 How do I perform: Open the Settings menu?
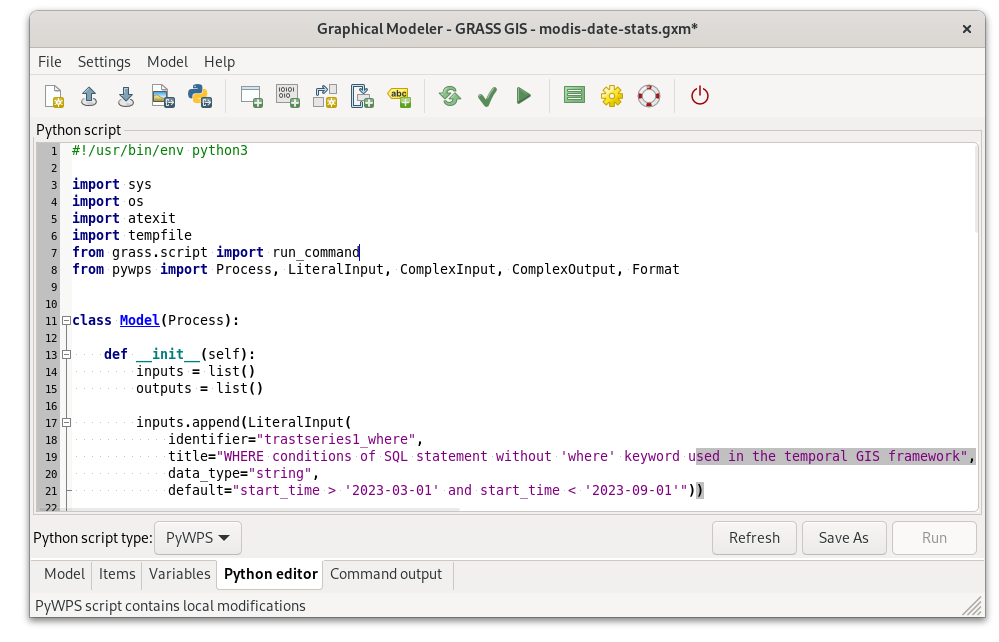pos(104,62)
